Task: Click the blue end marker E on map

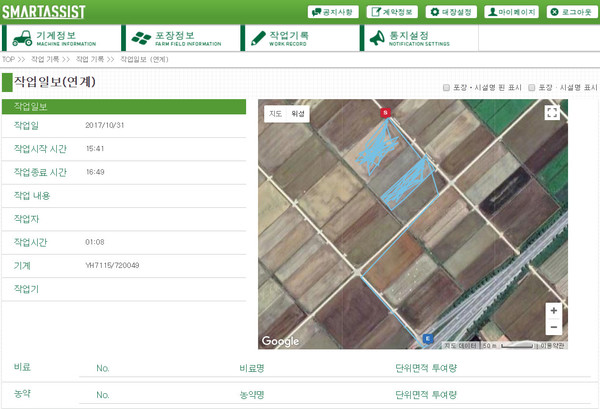Action: [x=428, y=338]
